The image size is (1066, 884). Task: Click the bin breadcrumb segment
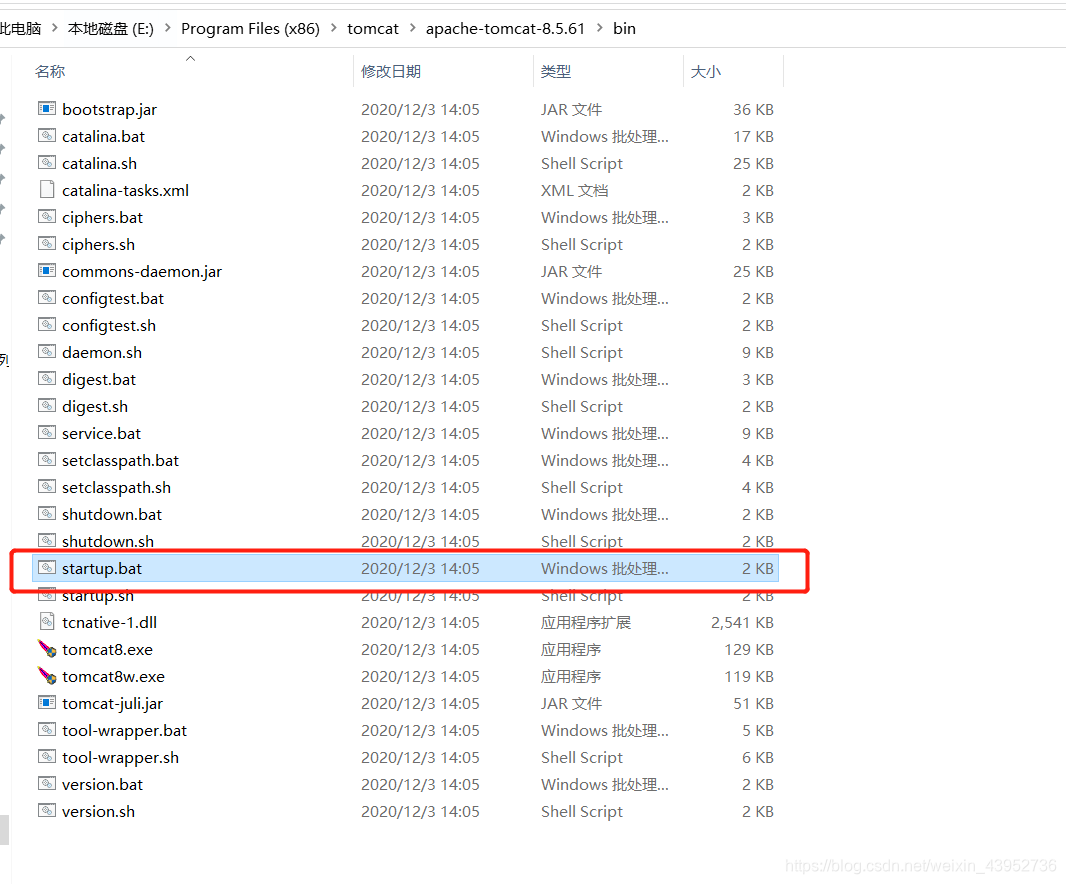[624, 29]
